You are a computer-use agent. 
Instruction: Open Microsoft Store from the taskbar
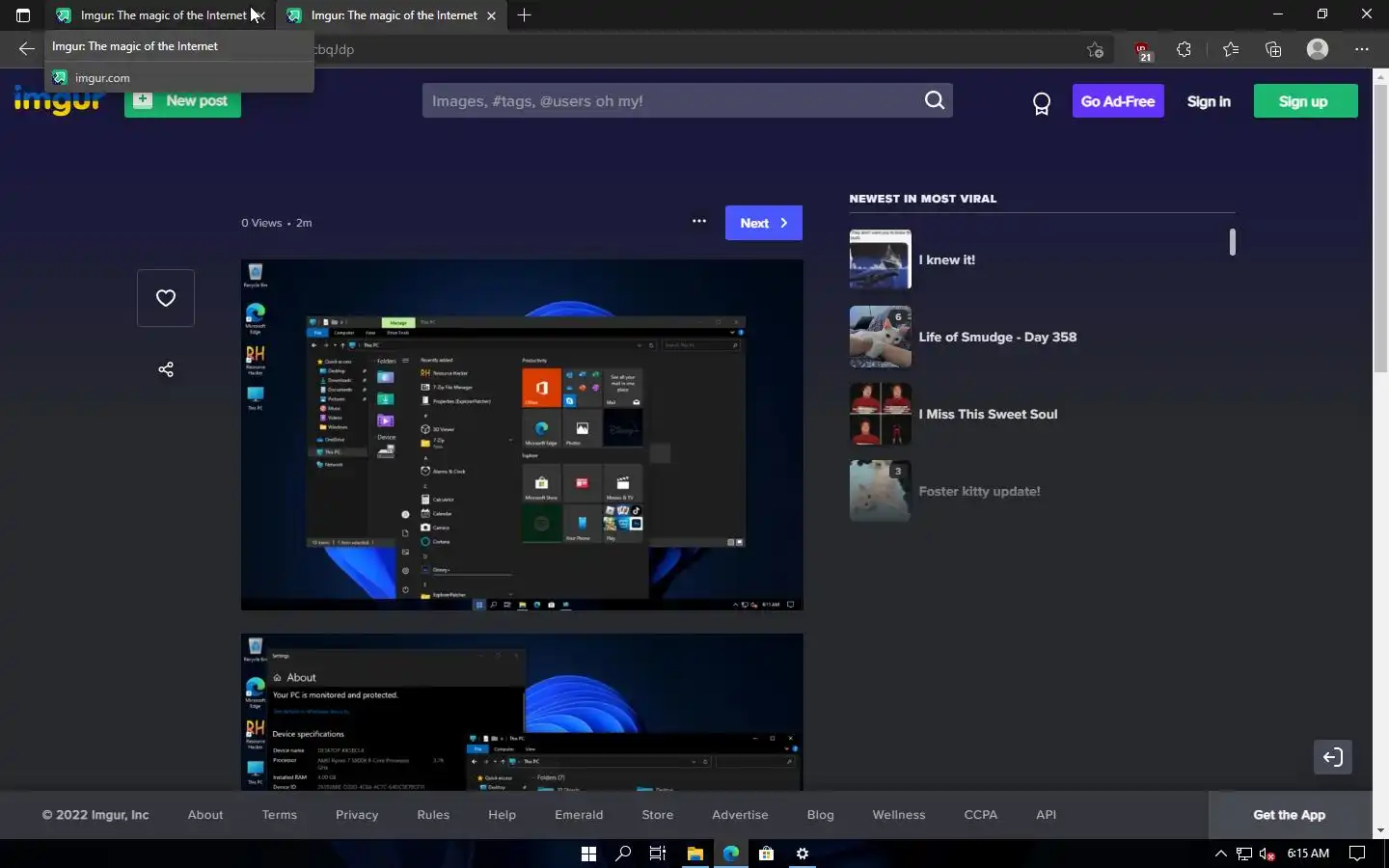click(766, 854)
